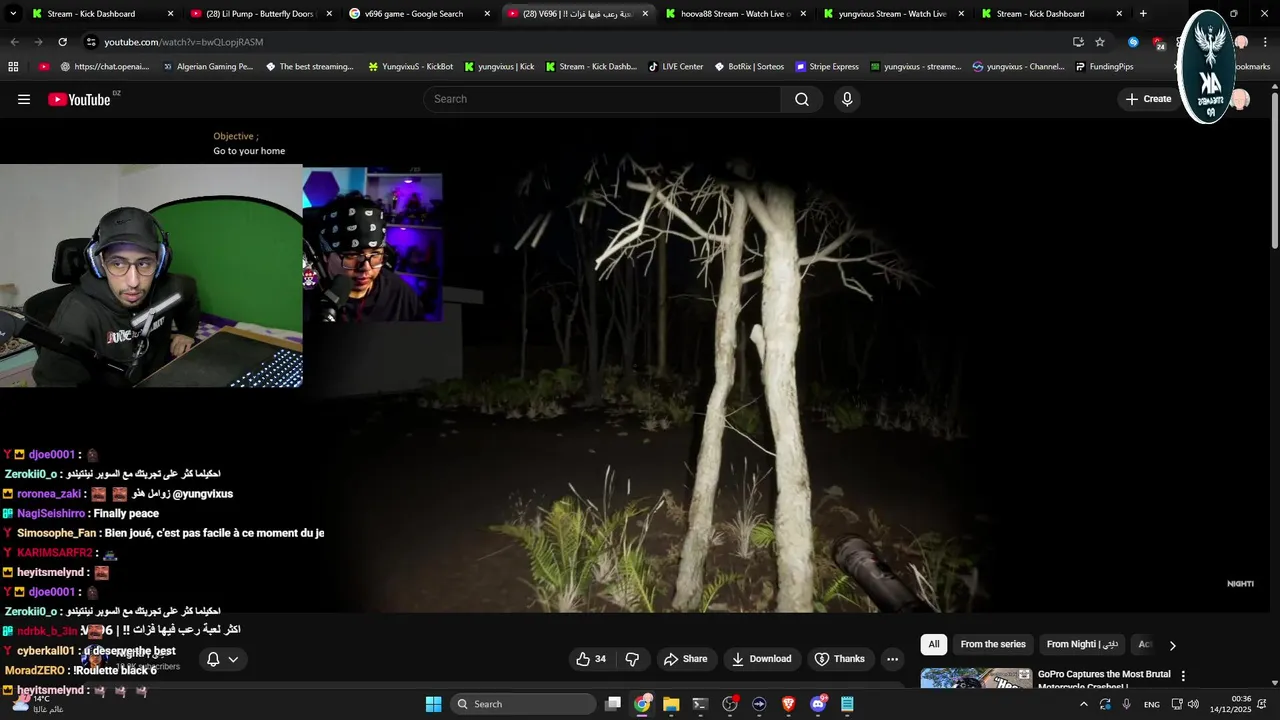Open Stripe Express bookmark

pyautogui.click(x=827, y=67)
